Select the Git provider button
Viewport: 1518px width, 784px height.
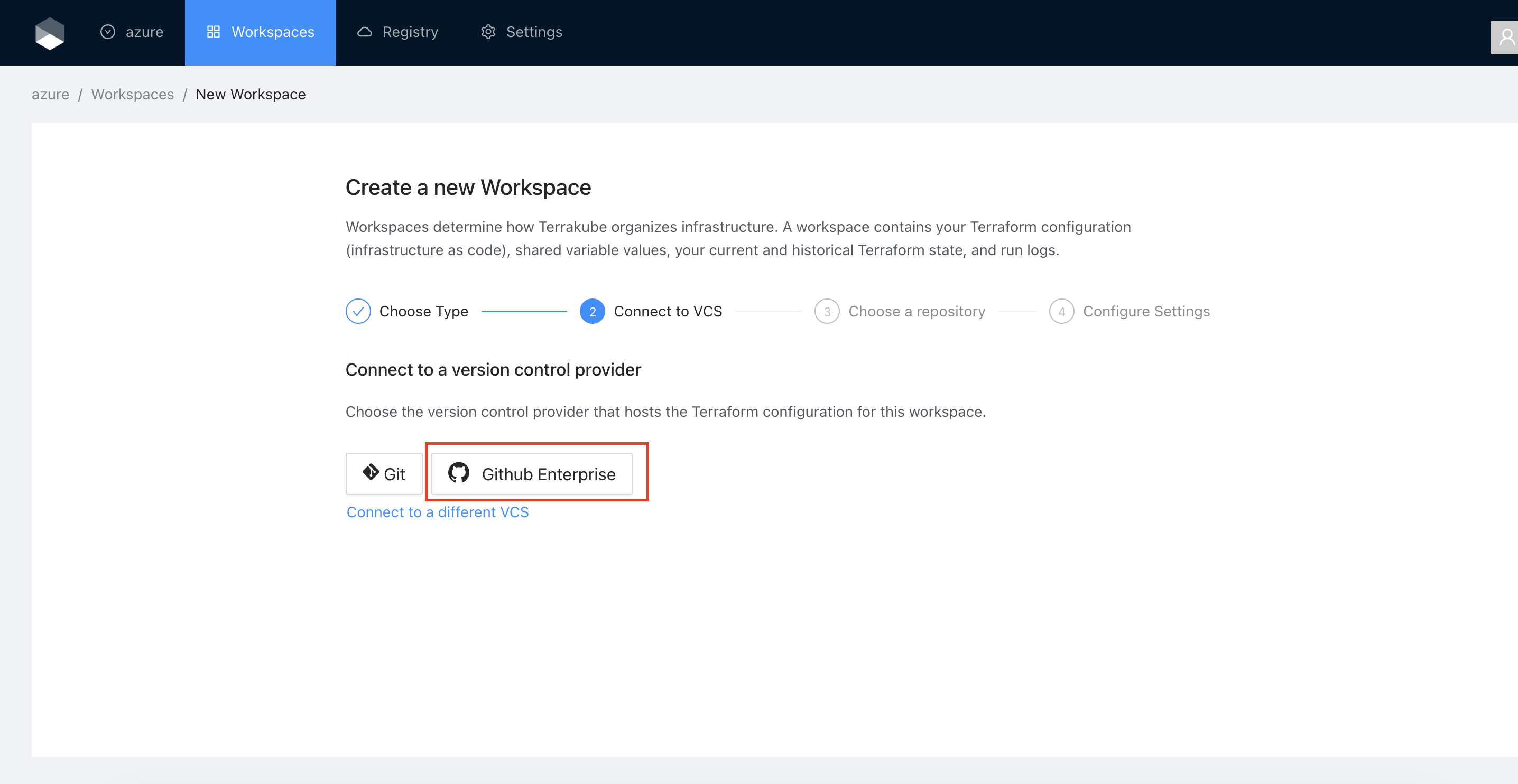[x=384, y=473]
